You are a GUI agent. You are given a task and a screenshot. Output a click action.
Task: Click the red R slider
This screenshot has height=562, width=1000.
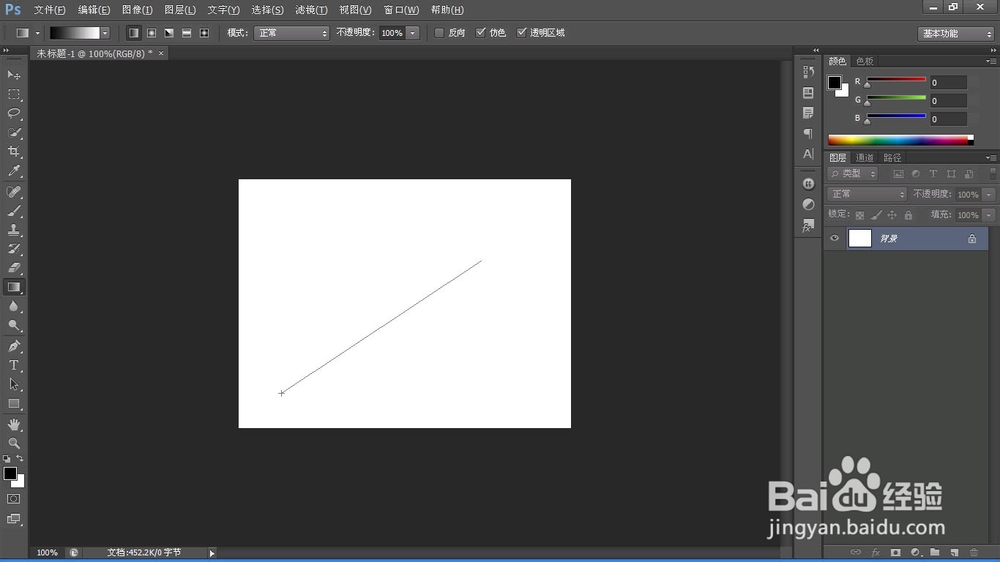click(x=896, y=80)
